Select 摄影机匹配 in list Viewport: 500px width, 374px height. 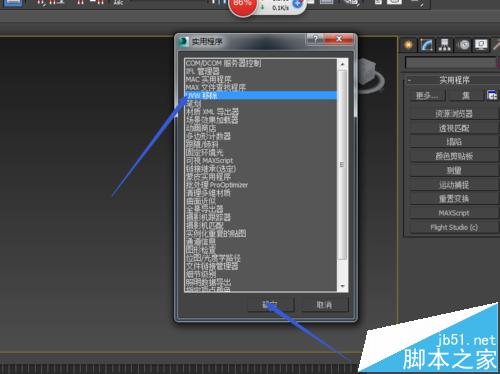(261, 225)
